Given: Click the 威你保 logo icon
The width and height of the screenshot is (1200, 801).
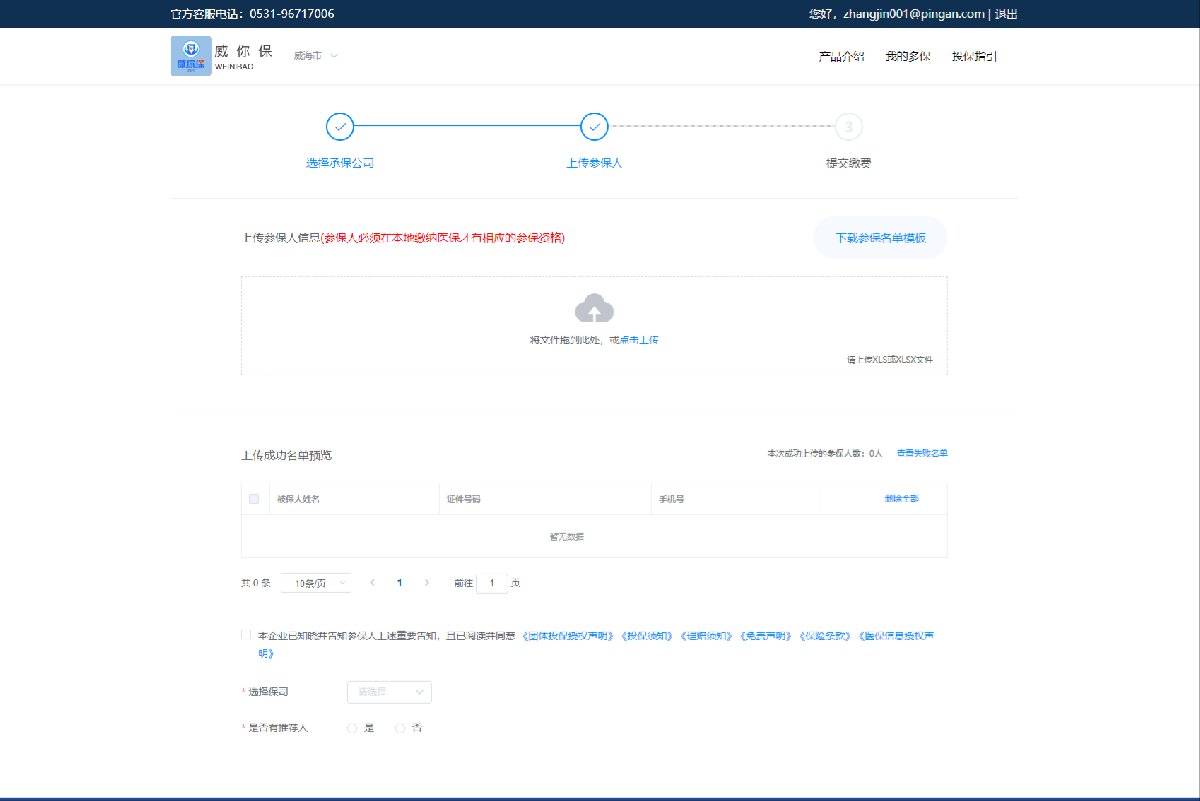Looking at the screenshot, I should 191,56.
